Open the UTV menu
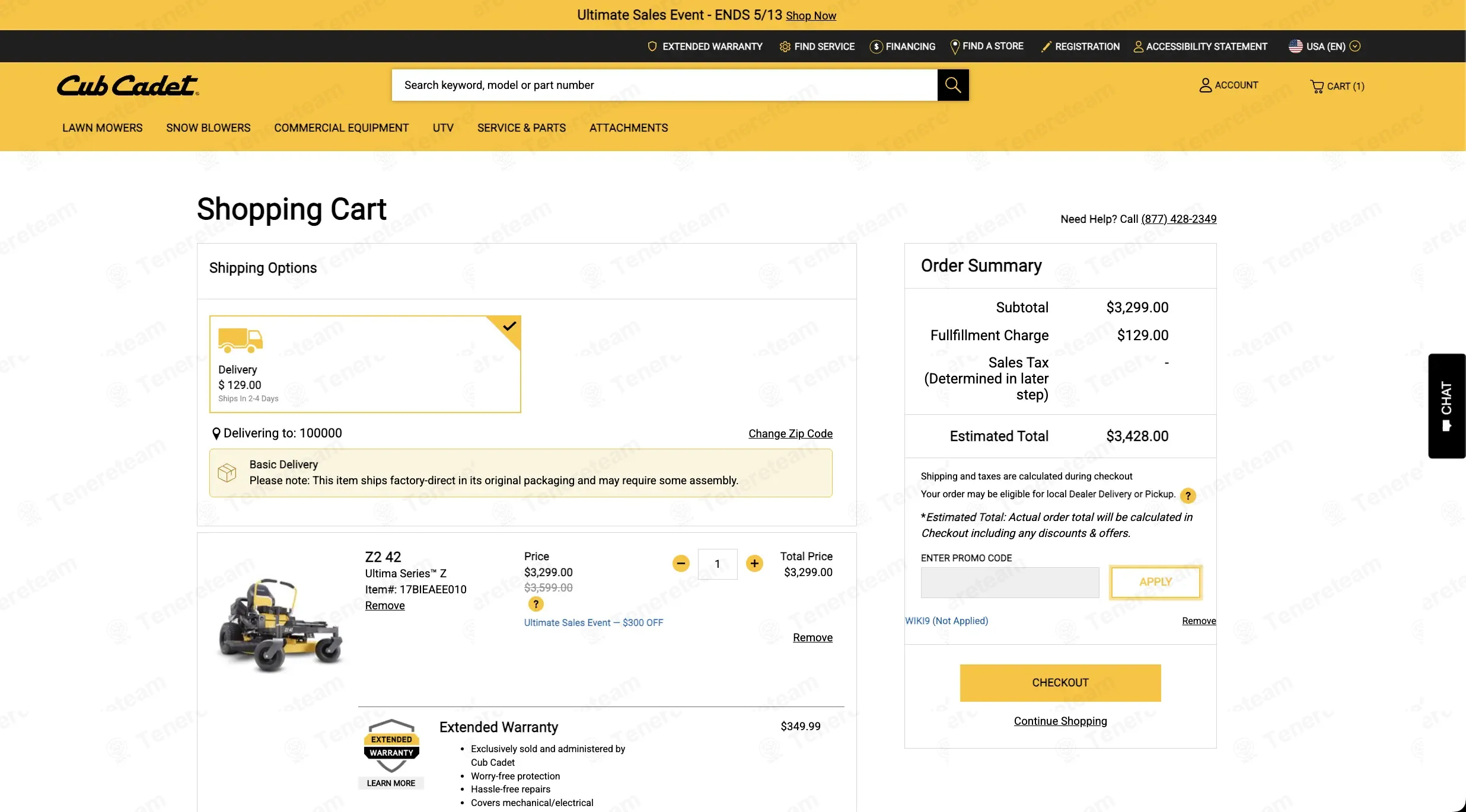Image resolution: width=1466 pixels, height=812 pixels. click(443, 128)
